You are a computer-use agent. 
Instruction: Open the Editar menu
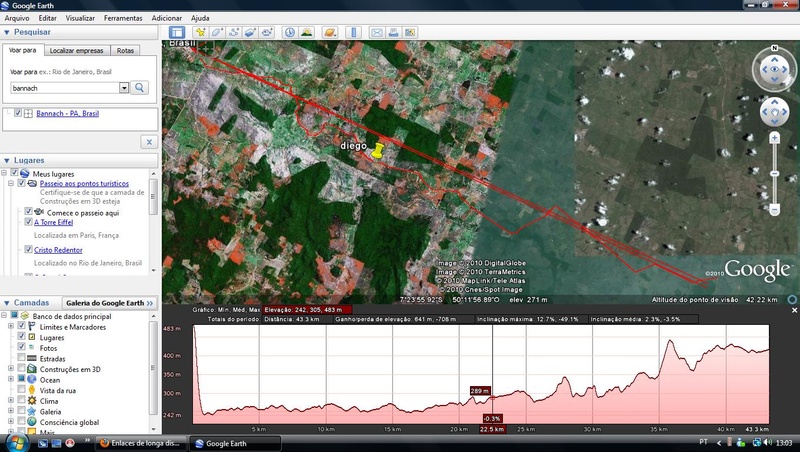47,18
